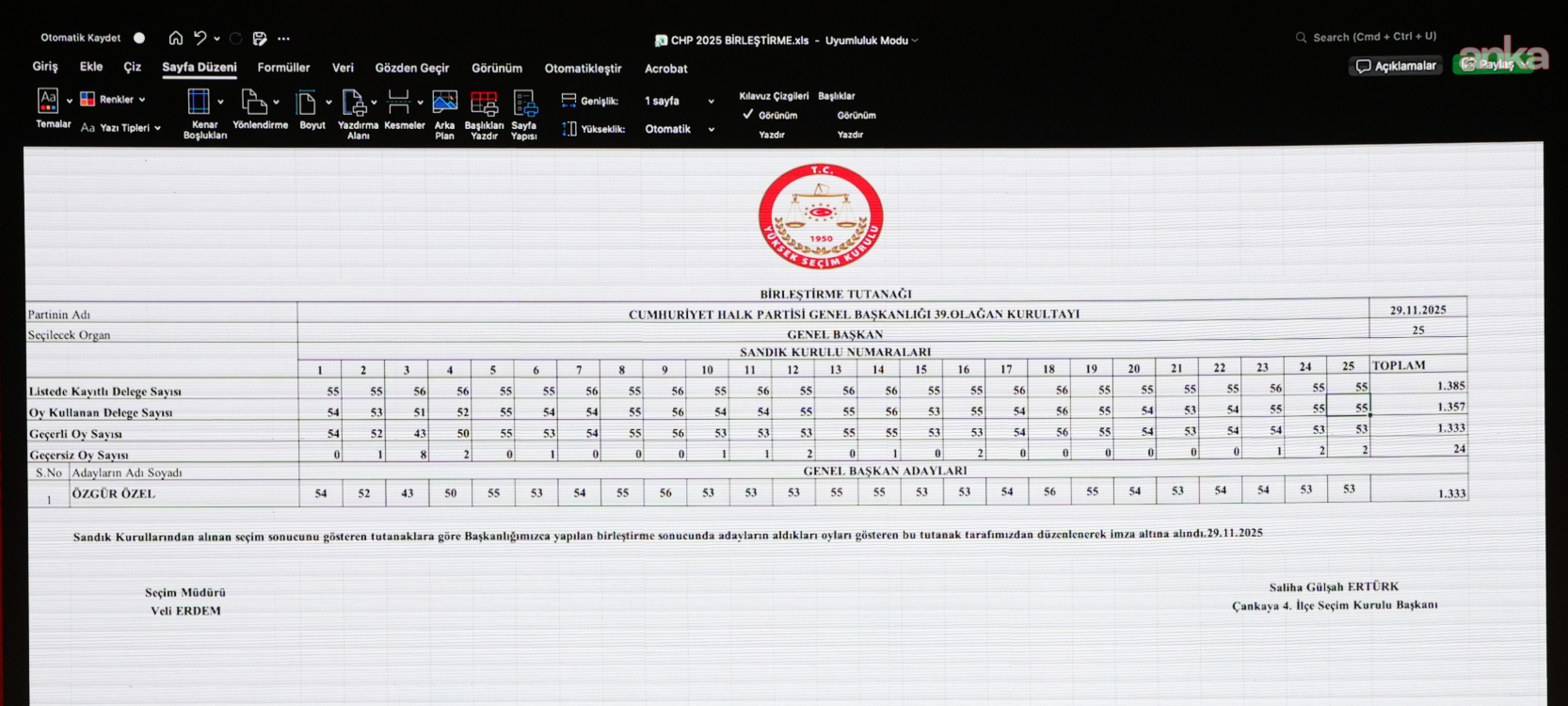The width and height of the screenshot is (1568, 706).
Task: Toggle the Otomatik Kaydet autosave switch
Action: tap(139, 39)
